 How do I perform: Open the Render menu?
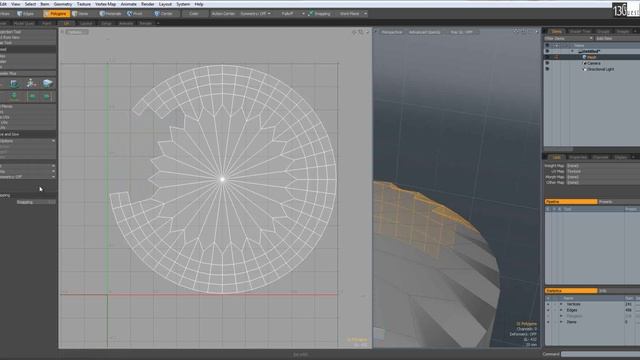coord(147,4)
